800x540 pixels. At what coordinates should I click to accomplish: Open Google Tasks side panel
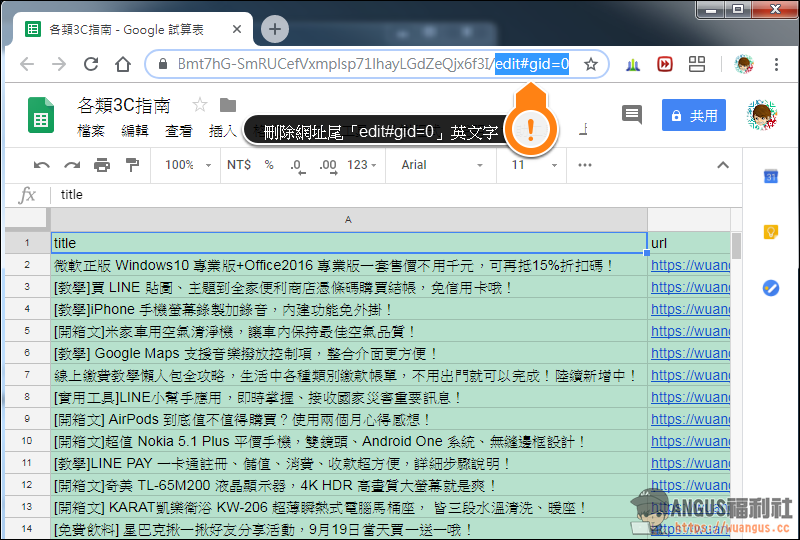tap(771, 288)
